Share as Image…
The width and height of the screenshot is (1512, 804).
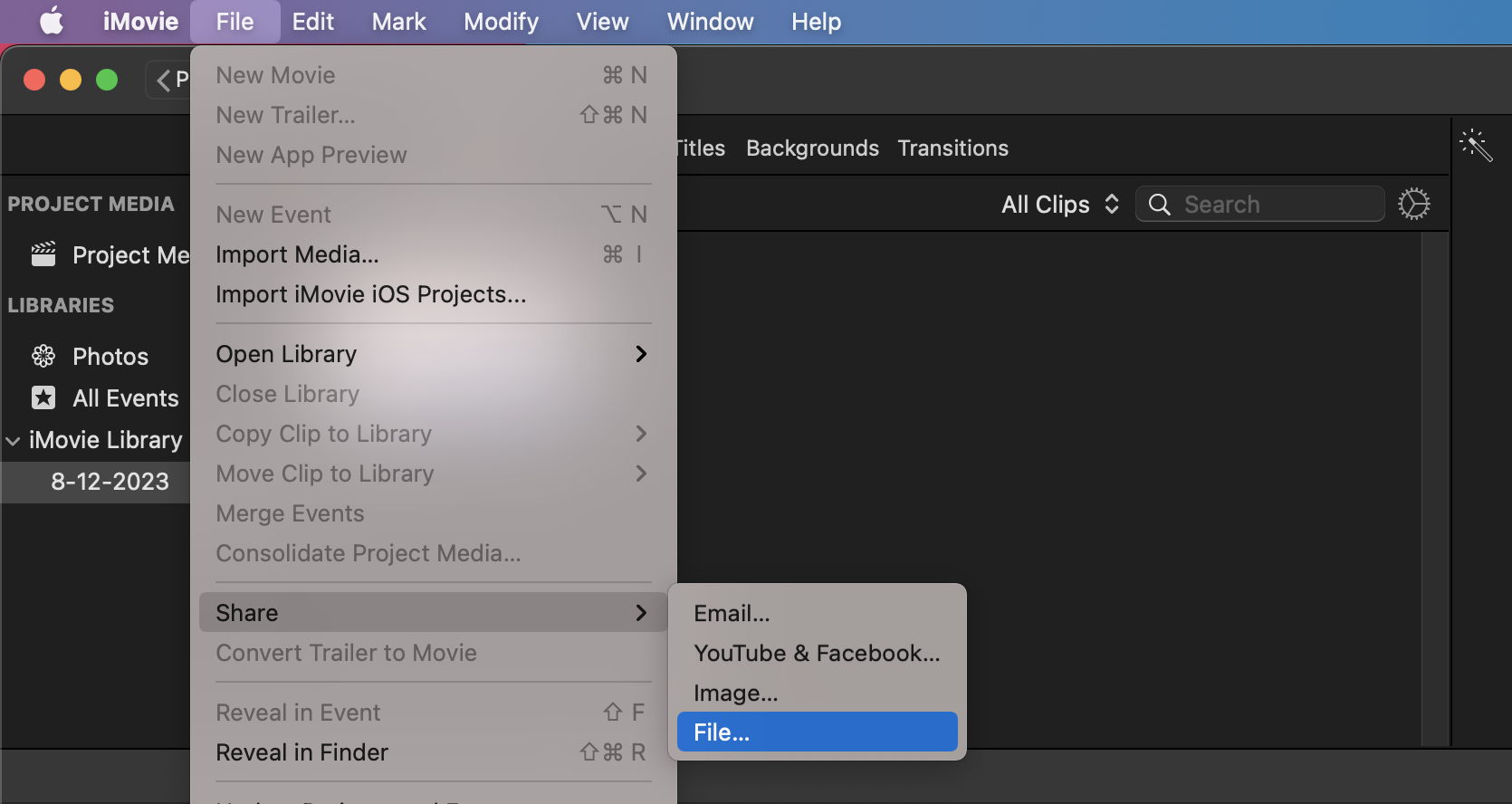coord(817,693)
